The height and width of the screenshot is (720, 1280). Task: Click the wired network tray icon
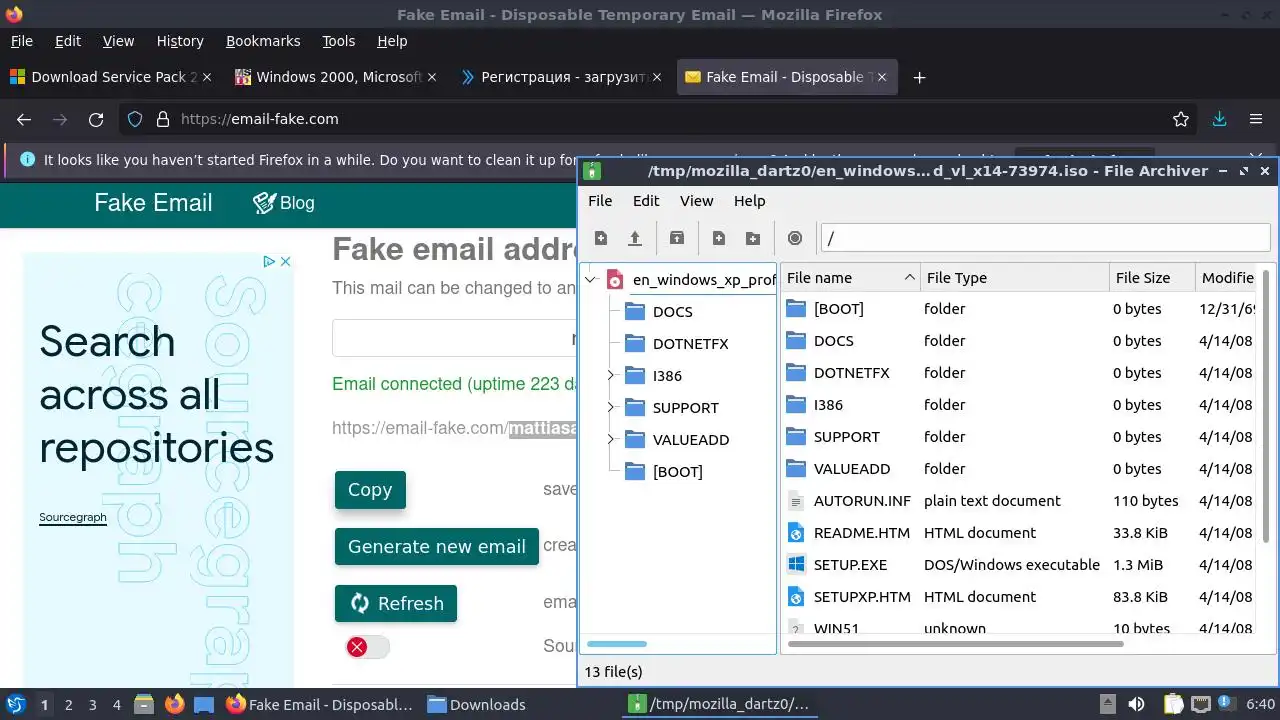click(1201, 704)
